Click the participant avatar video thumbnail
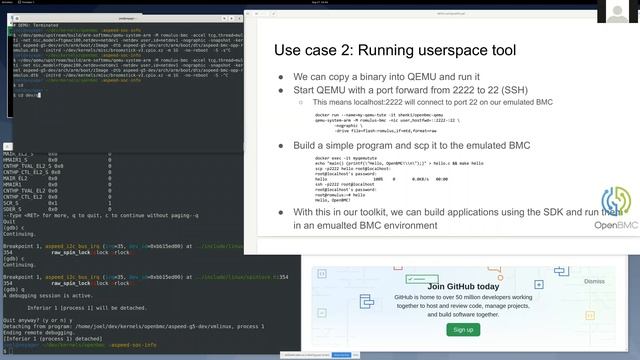 (x=618, y=11)
